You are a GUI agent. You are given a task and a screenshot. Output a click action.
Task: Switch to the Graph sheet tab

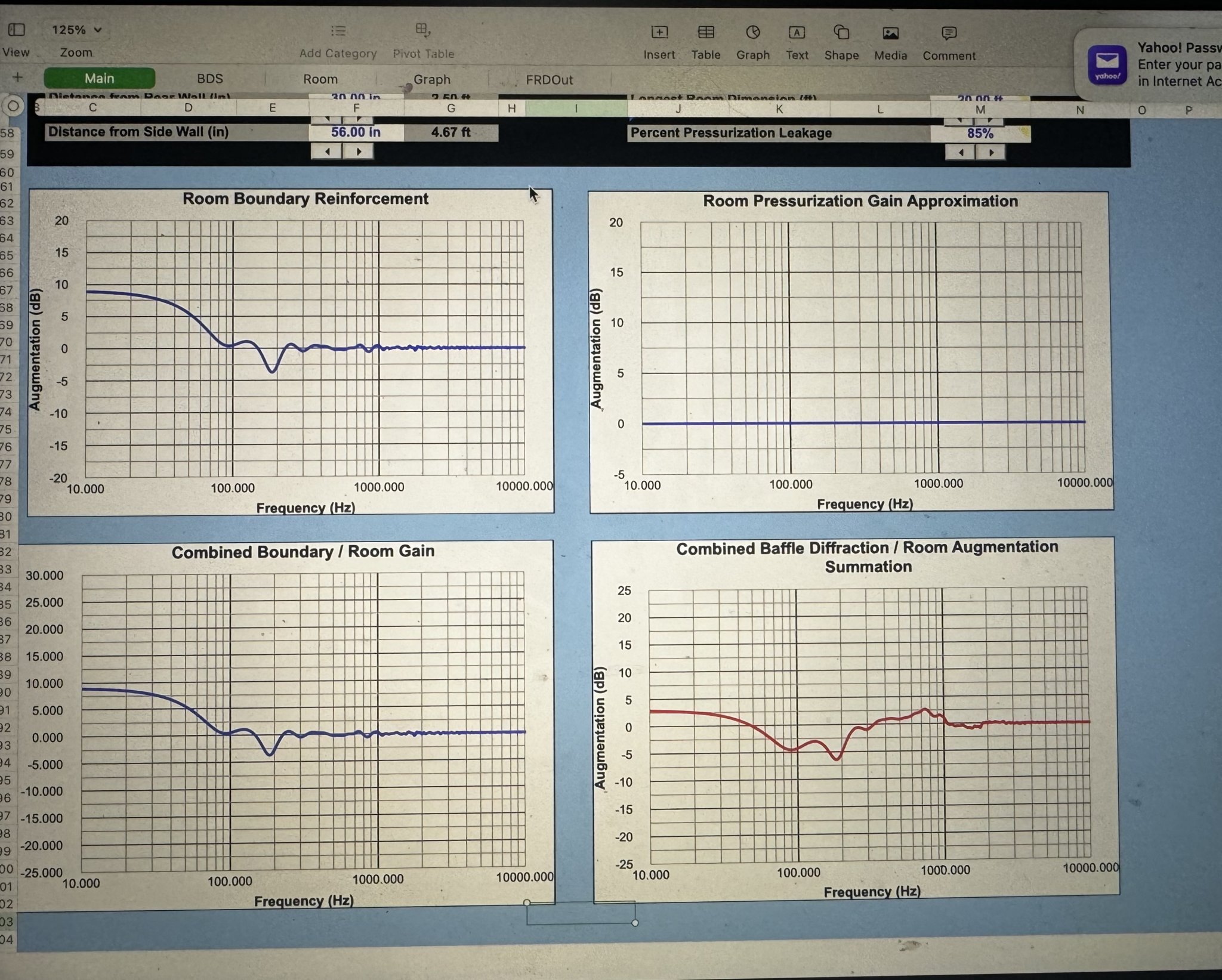432,79
